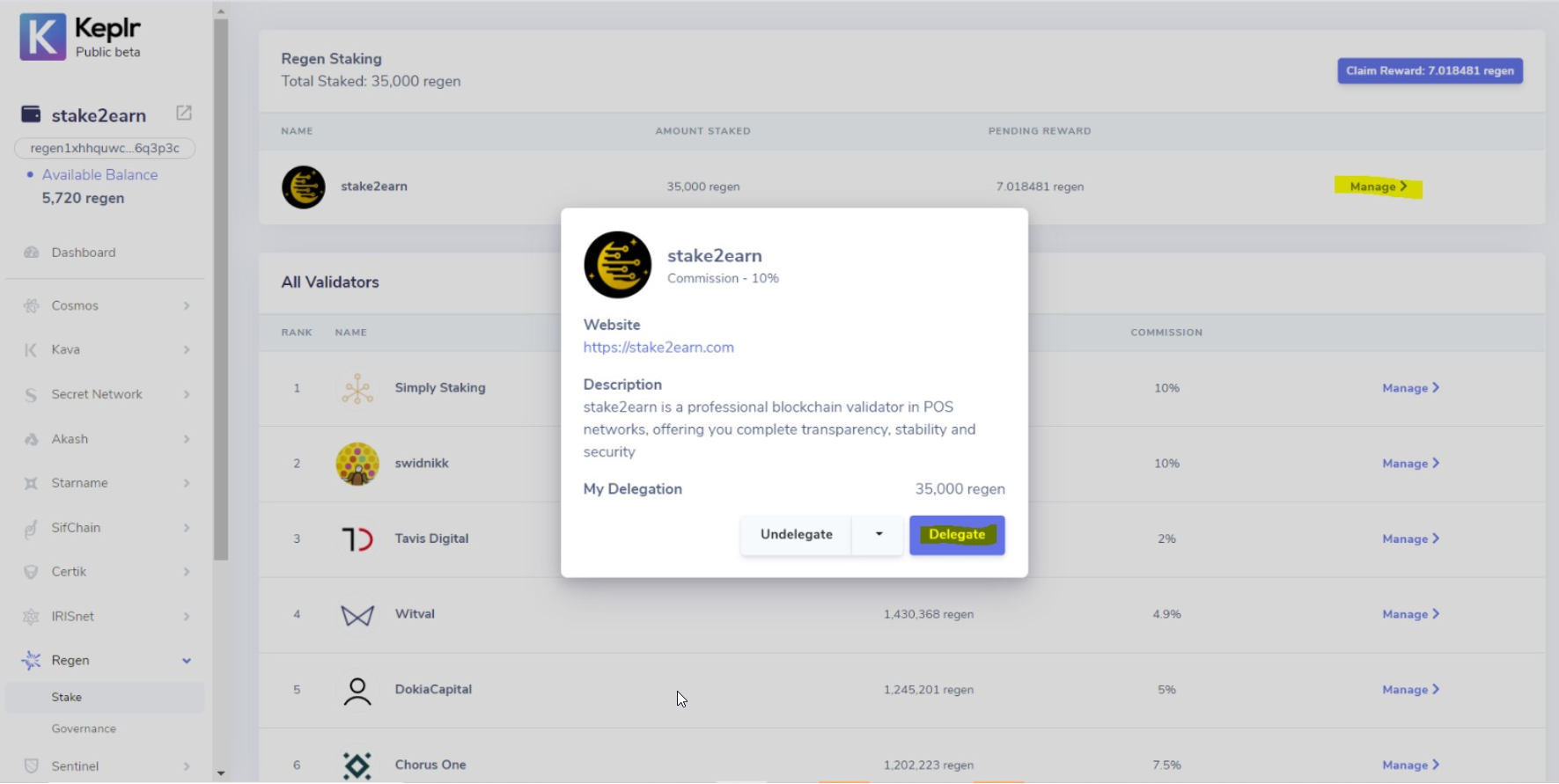Click the DokiaCapital validator avatar
This screenshot has width=1559, height=784.
point(357,691)
